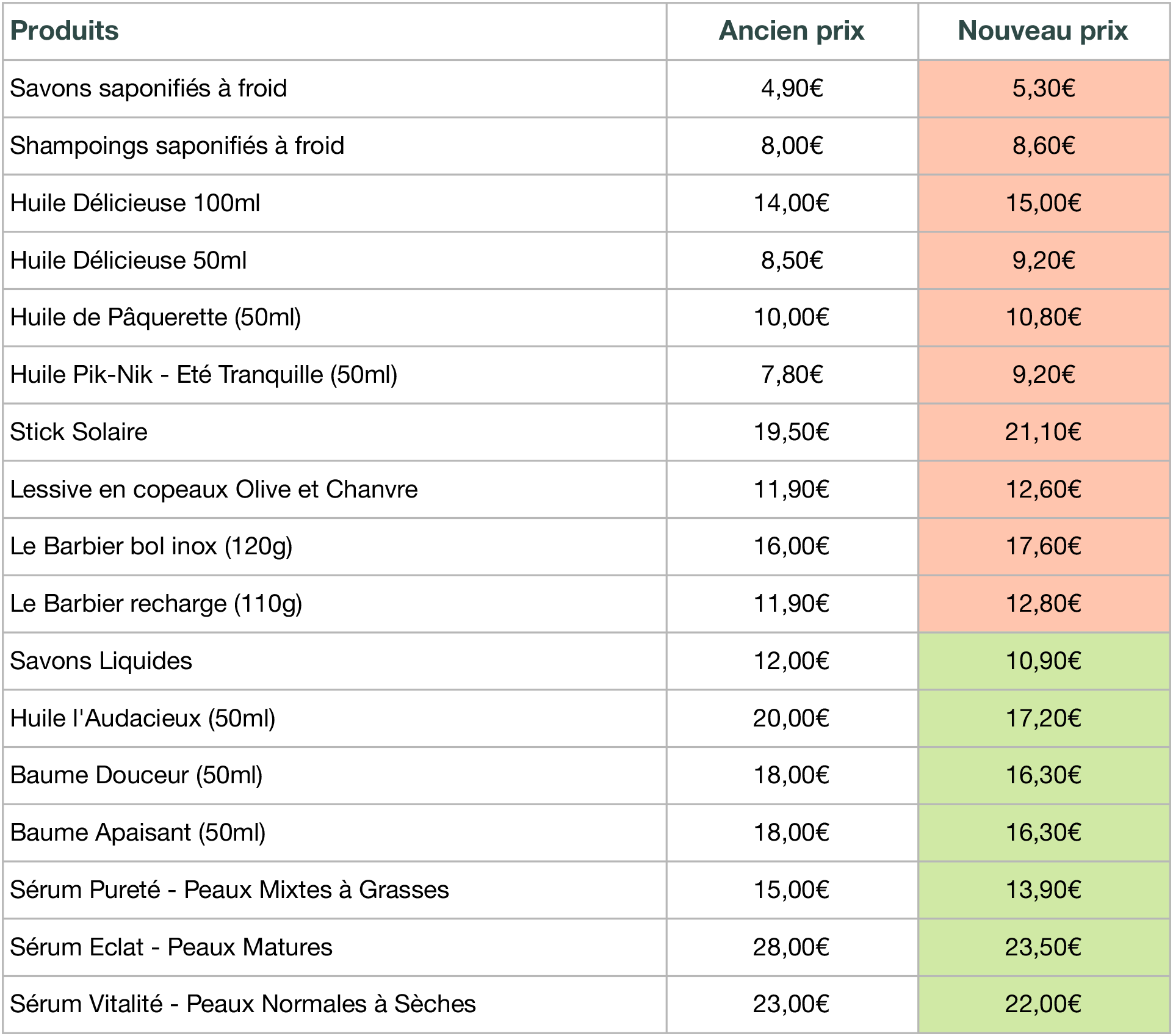Viewport: 1173px width, 1036px height.
Task: Click old price 12,00€
Action: pos(792,661)
